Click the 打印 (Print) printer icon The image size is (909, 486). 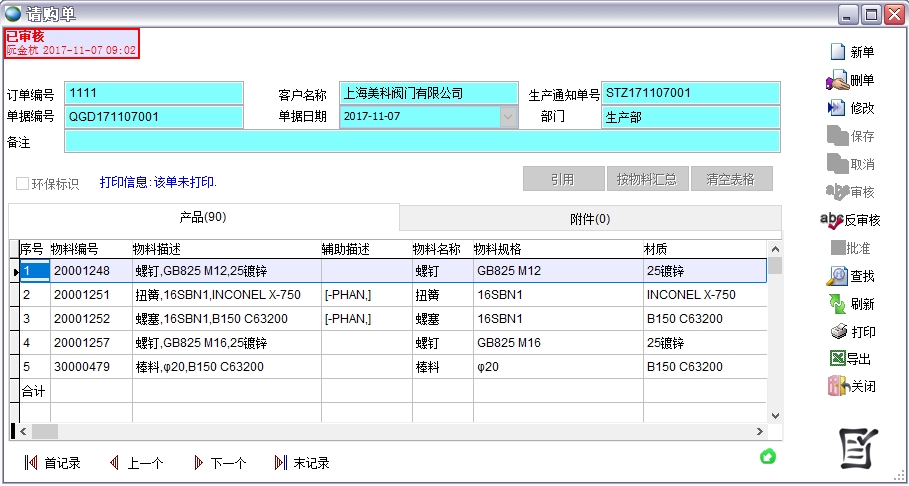(x=837, y=332)
